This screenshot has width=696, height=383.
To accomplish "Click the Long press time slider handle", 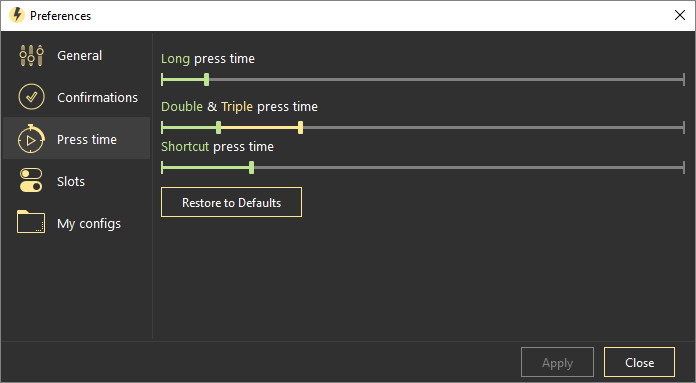I will [206, 80].
